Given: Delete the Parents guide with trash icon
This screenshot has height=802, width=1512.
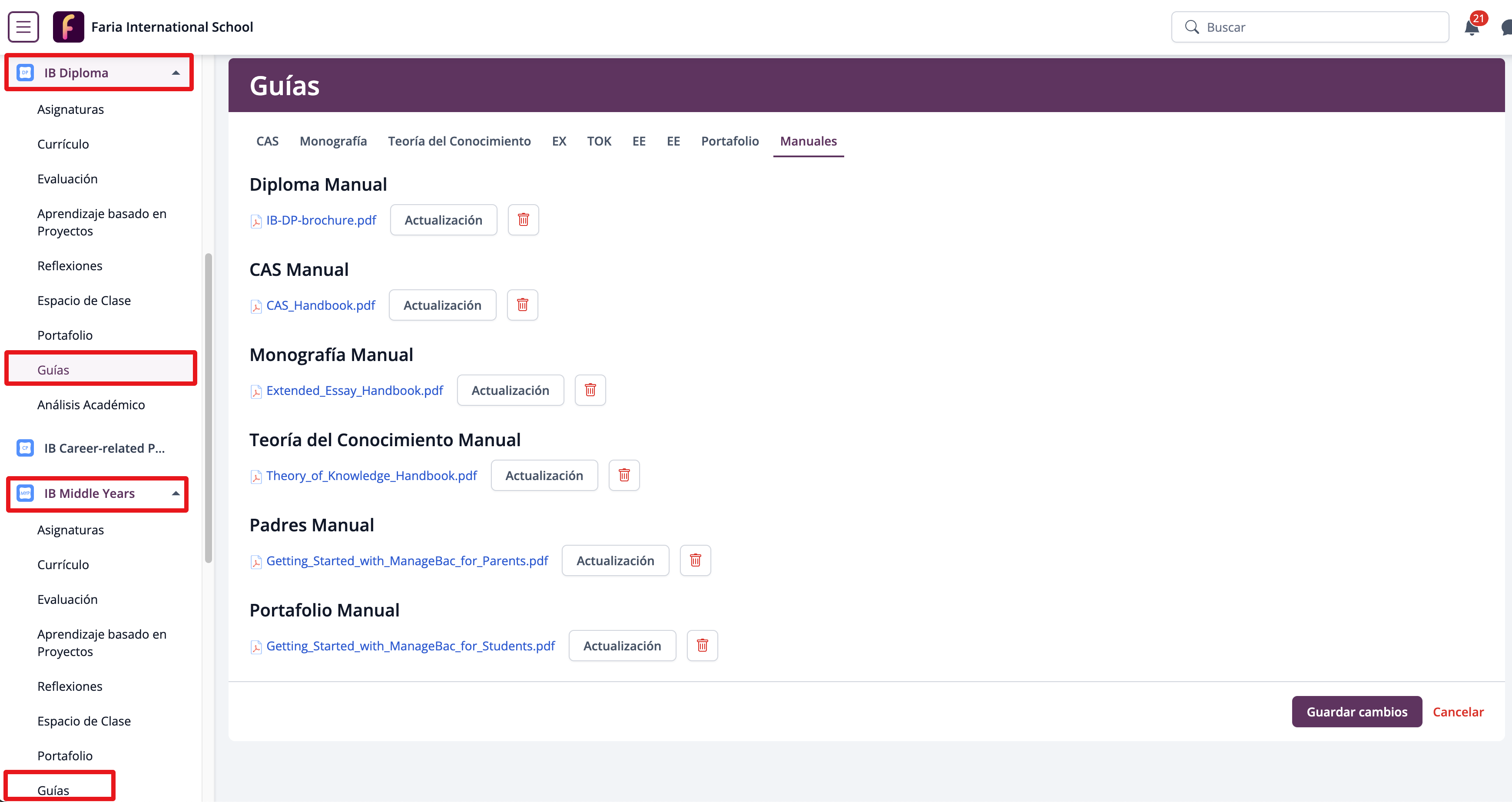Looking at the screenshot, I should pyautogui.click(x=695, y=560).
